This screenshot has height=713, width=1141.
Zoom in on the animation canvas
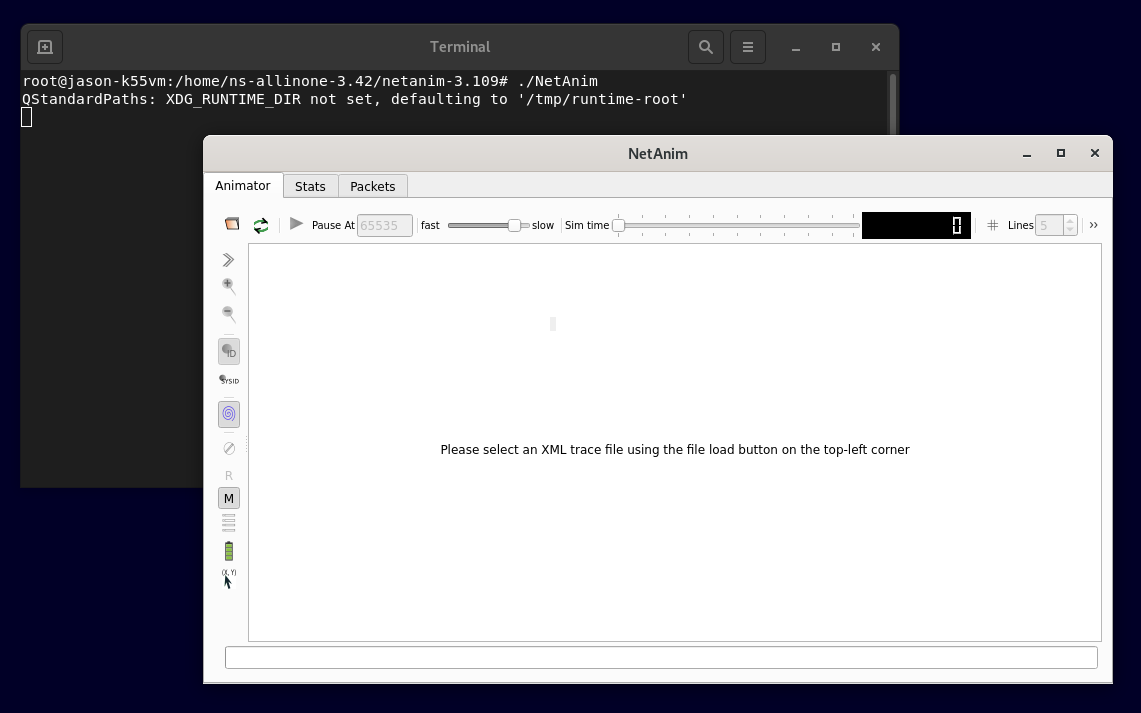pos(228,286)
